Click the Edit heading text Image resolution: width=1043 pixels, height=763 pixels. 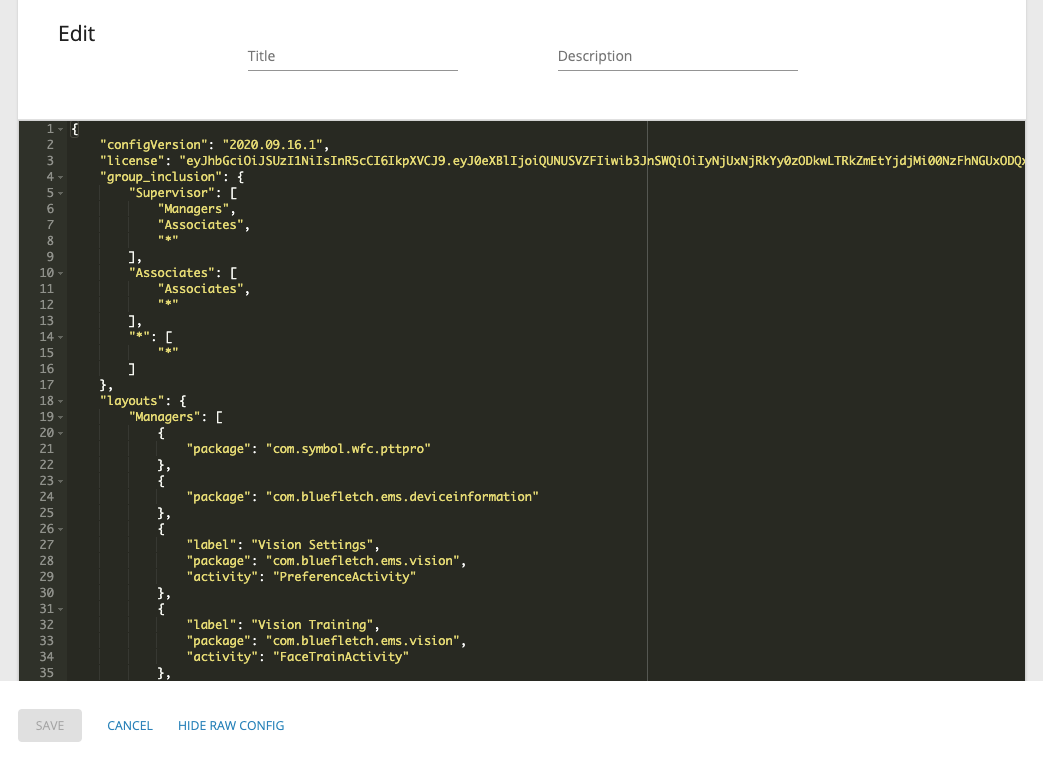tap(76, 34)
